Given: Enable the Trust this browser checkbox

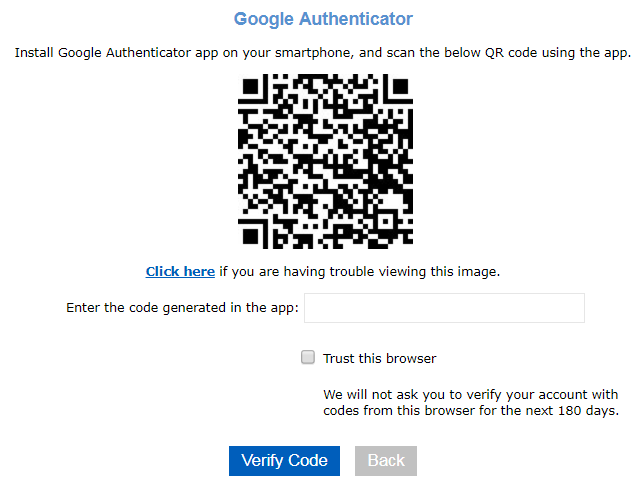Looking at the screenshot, I should point(308,357).
